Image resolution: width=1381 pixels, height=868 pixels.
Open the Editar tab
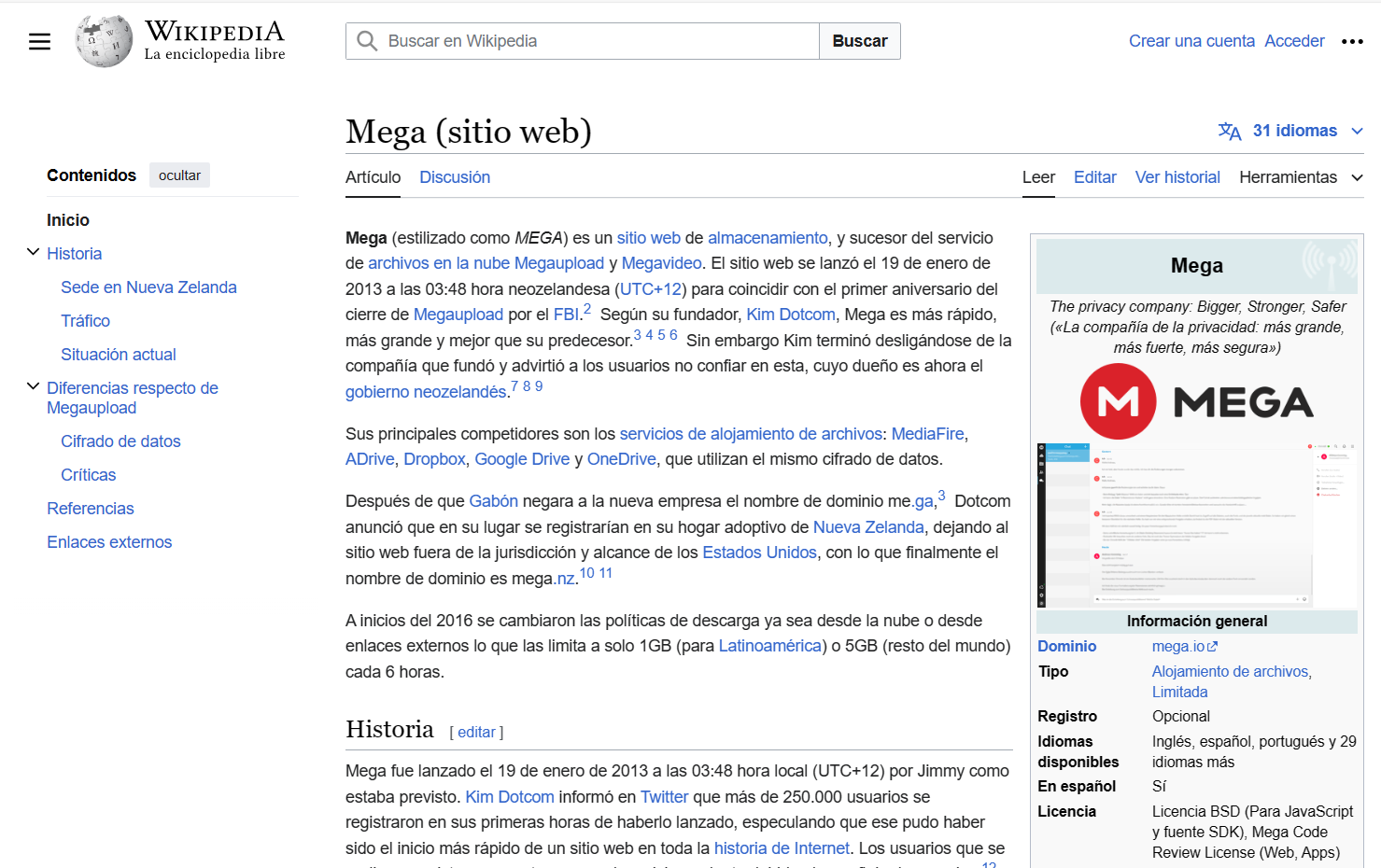[1094, 177]
